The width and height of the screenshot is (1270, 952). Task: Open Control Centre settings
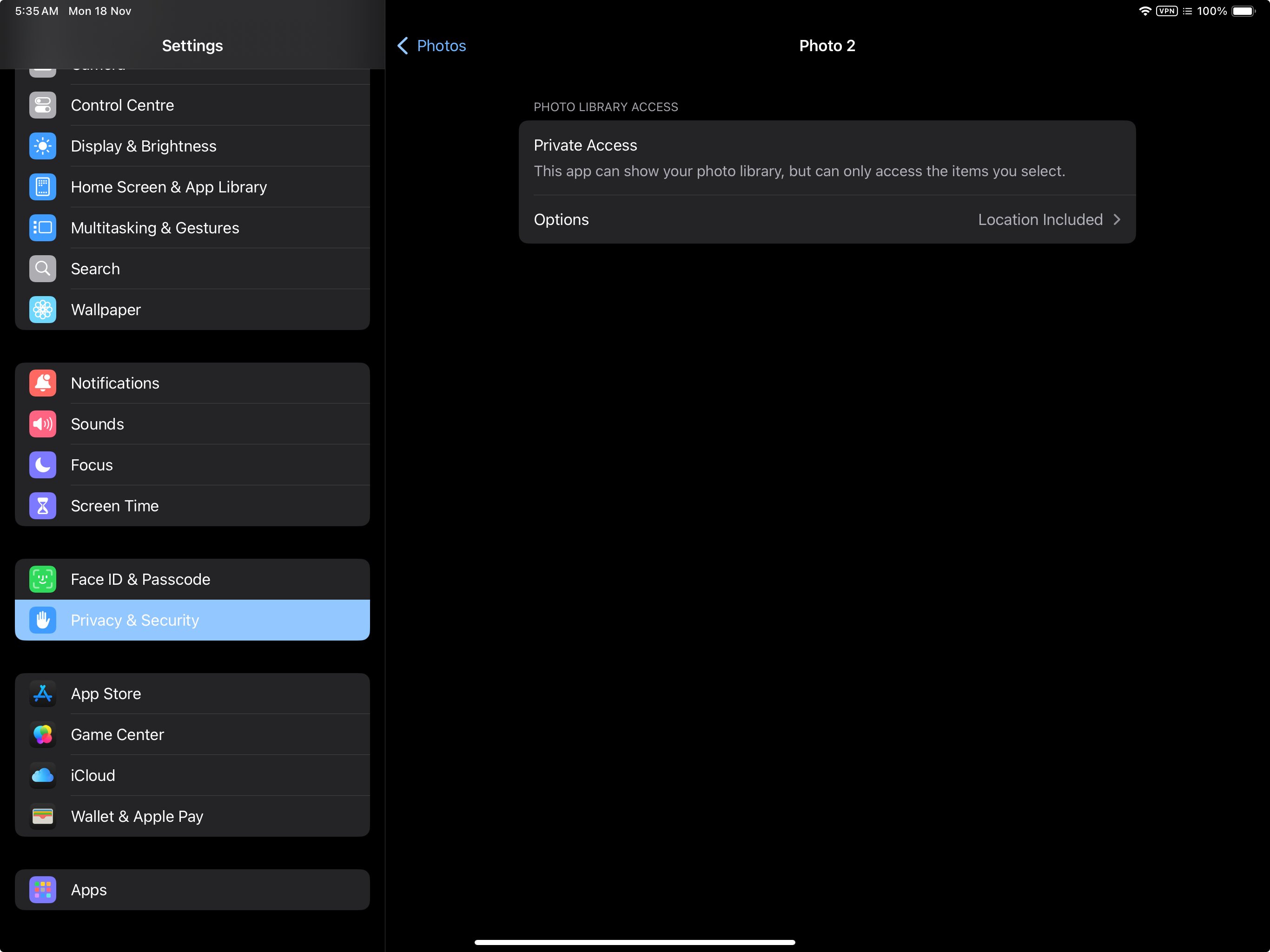pos(192,105)
